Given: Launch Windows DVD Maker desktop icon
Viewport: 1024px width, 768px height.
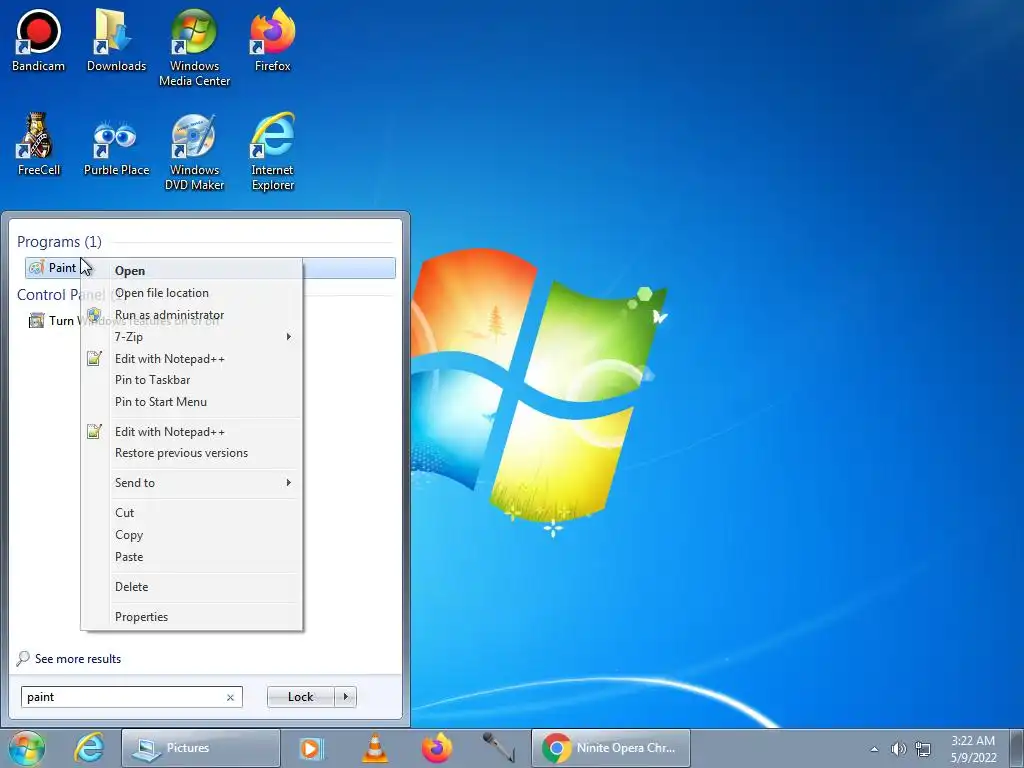Looking at the screenshot, I should pyautogui.click(x=195, y=152).
